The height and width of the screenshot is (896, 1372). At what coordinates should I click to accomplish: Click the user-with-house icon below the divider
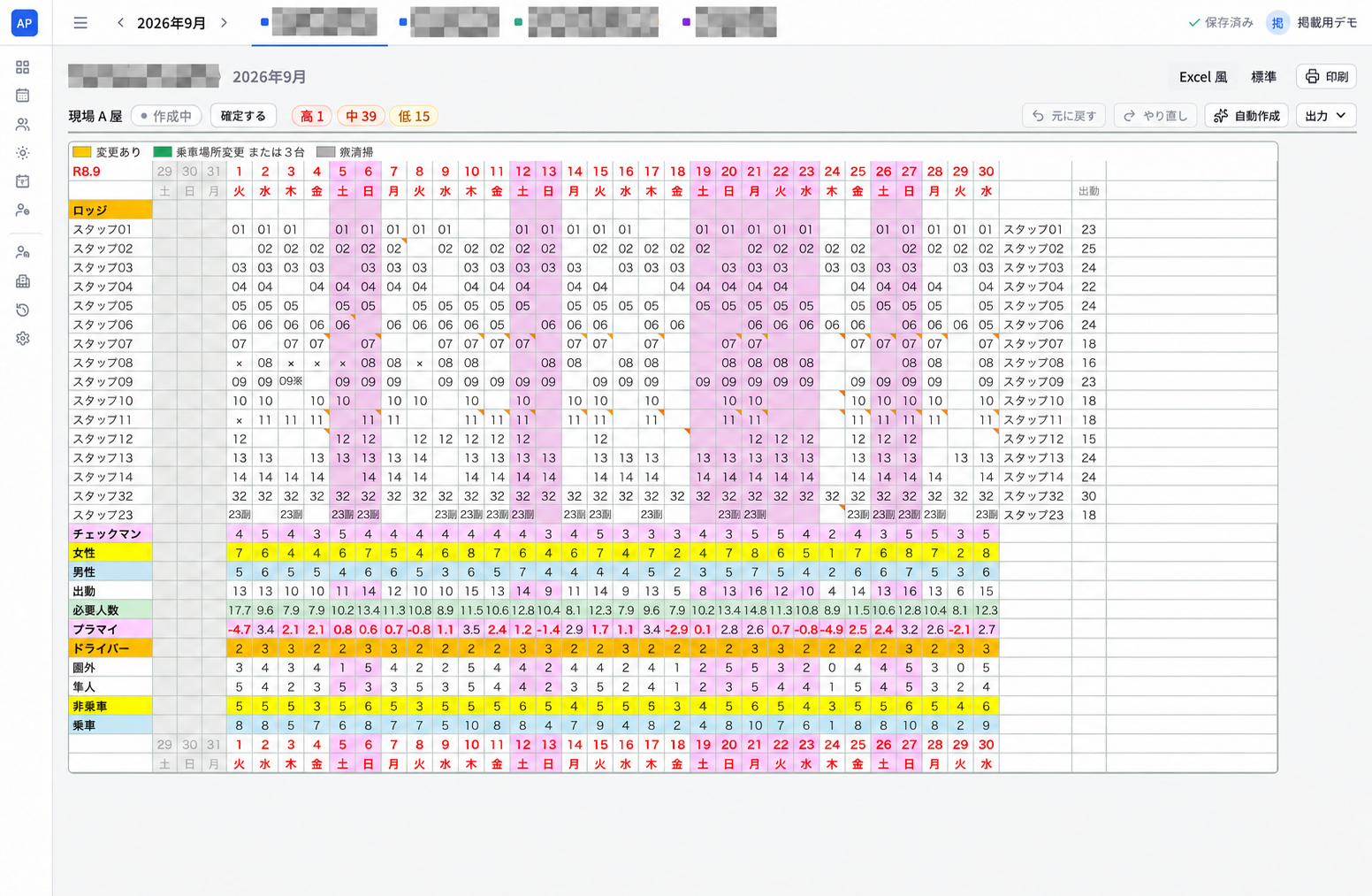(23, 253)
